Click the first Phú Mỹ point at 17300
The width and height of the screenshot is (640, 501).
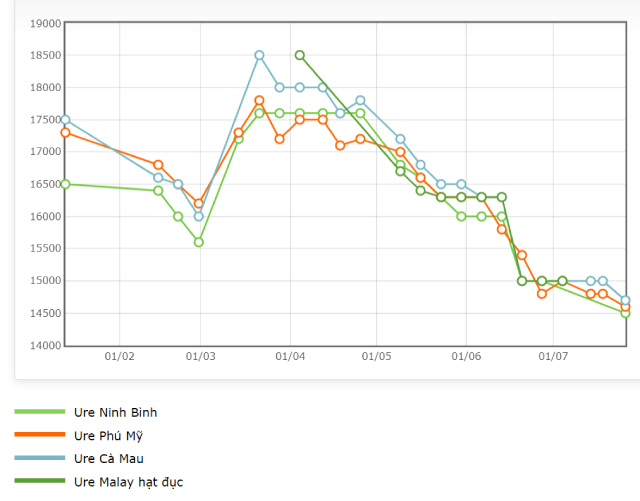pyautogui.click(x=65, y=132)
